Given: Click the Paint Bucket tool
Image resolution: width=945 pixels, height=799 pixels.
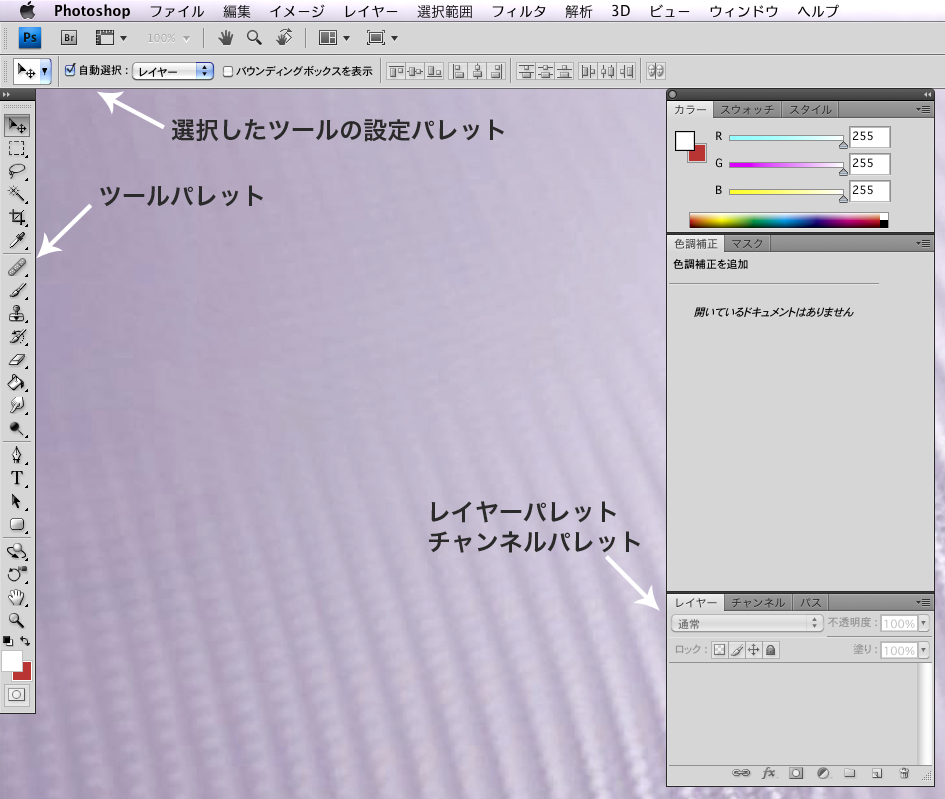Looking at the screenshot, I should 17,383.
